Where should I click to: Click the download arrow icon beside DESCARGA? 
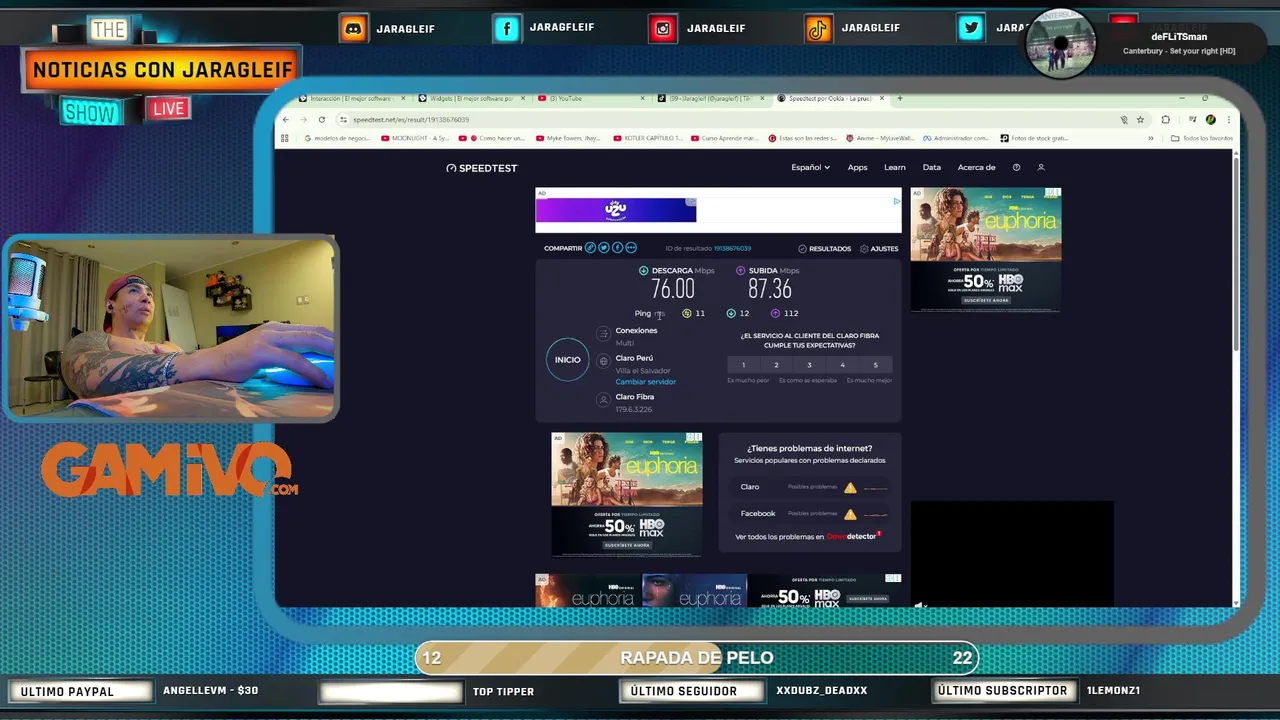[x=644, y=271]
